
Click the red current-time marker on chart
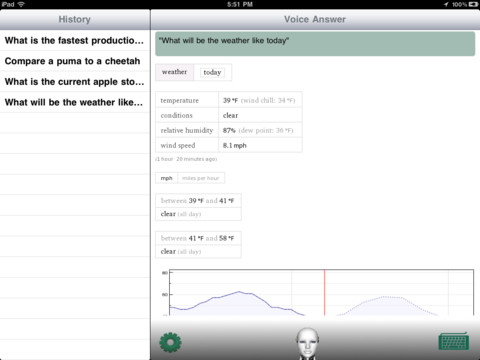coord(324,292)
